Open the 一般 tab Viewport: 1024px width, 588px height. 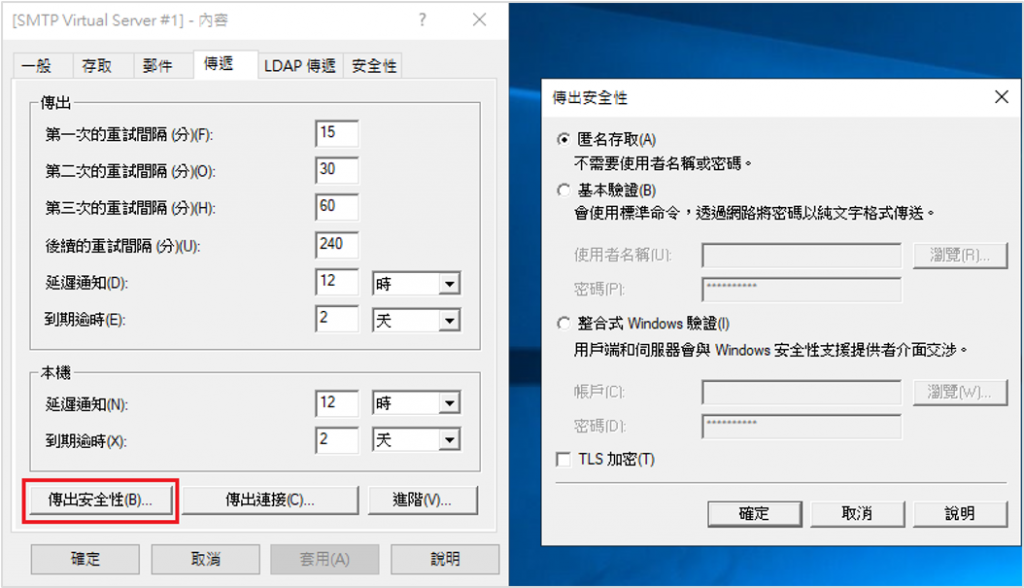coord(43,65)
